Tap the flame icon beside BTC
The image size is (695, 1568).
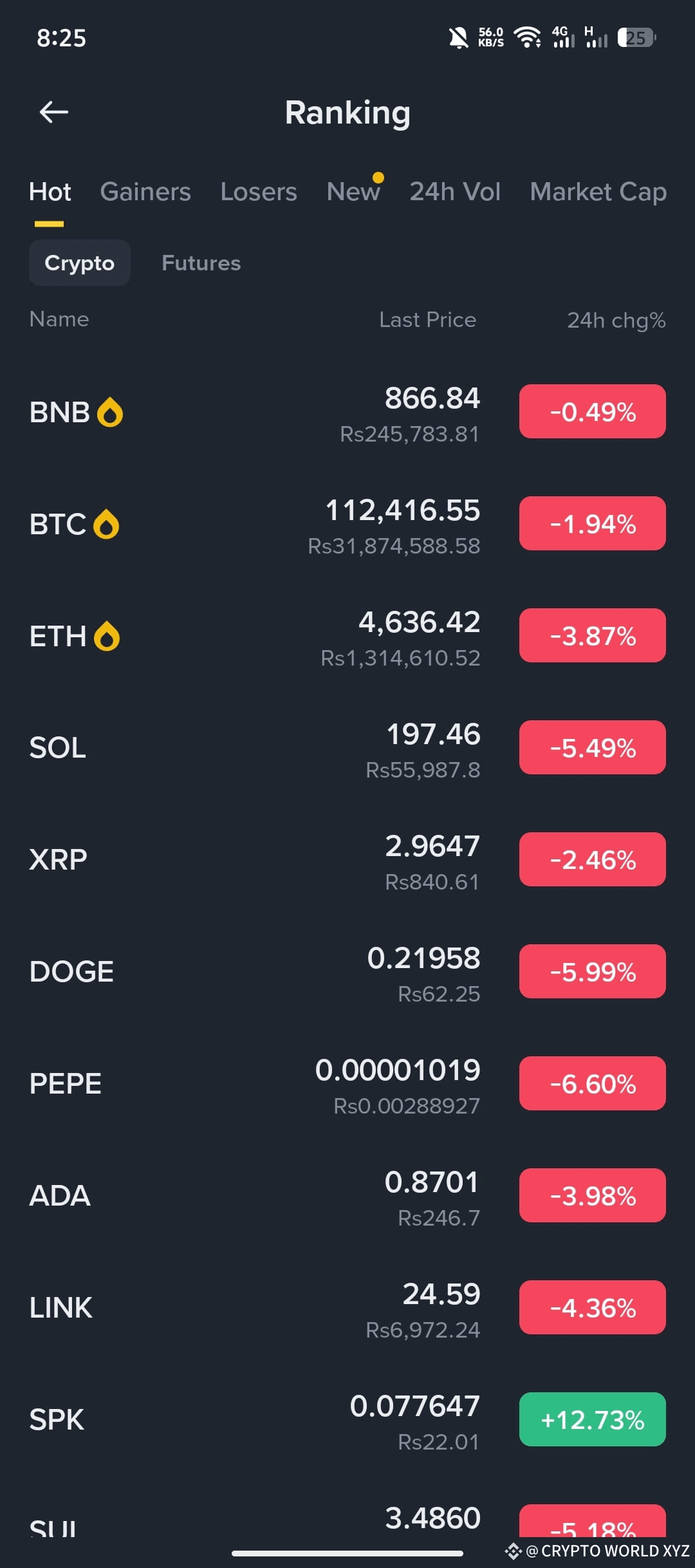[x=106, y=524]
